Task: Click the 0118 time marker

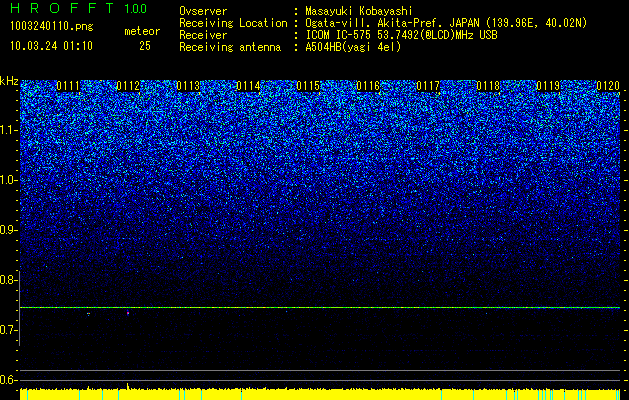Action: tap(488, 86)
